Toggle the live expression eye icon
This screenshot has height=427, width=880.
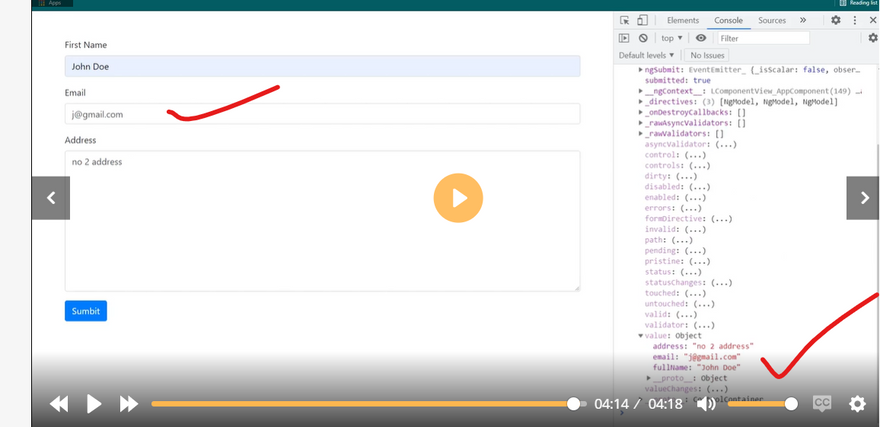pos(701,38)
